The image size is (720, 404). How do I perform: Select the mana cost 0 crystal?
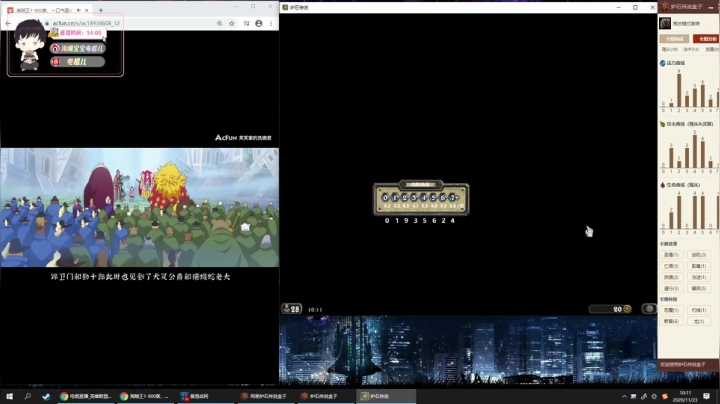386,197
